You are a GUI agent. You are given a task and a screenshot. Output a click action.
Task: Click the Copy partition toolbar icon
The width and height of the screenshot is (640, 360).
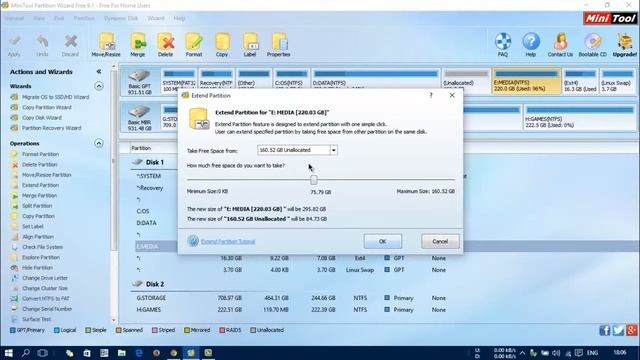[222, 45]
